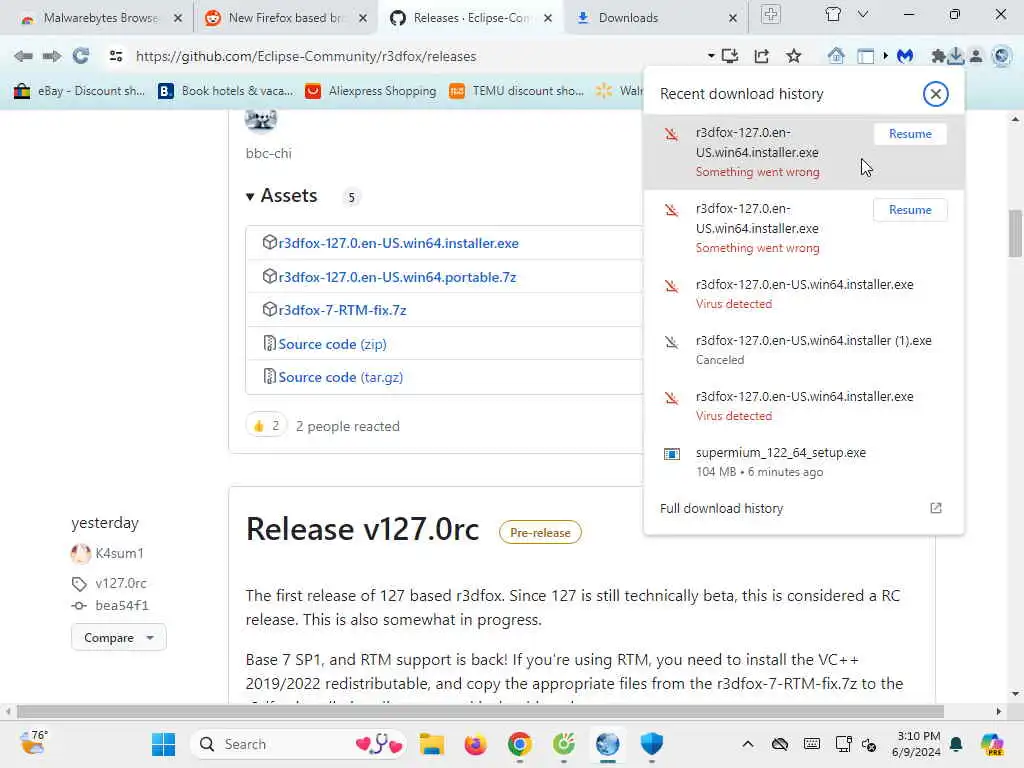This screenshot has width=1024, height=768.
Task: Resume the first failed r3dfox installer download
Action: 910,134
